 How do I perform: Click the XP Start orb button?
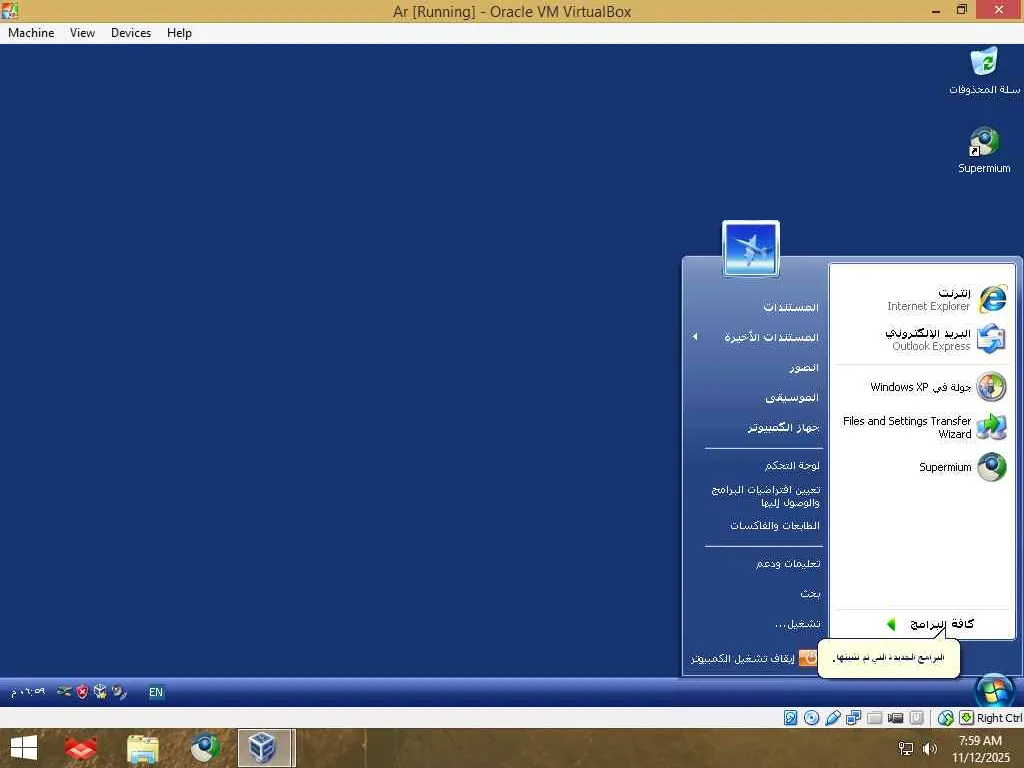(994, 691)
